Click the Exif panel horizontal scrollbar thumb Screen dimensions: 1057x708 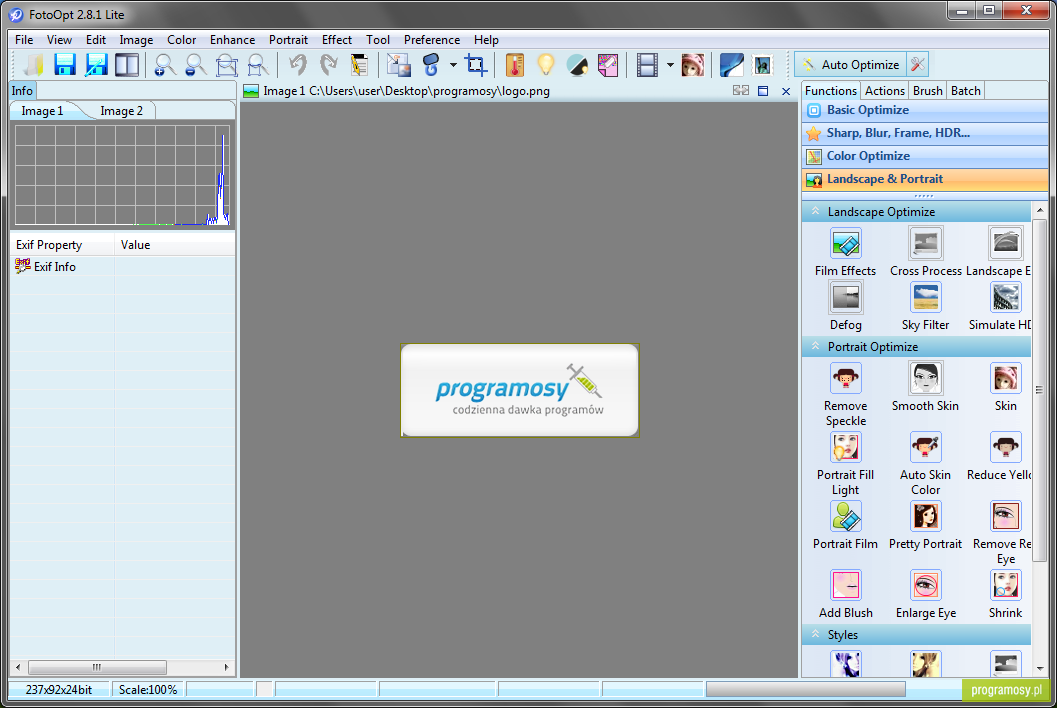pos(97,667)
